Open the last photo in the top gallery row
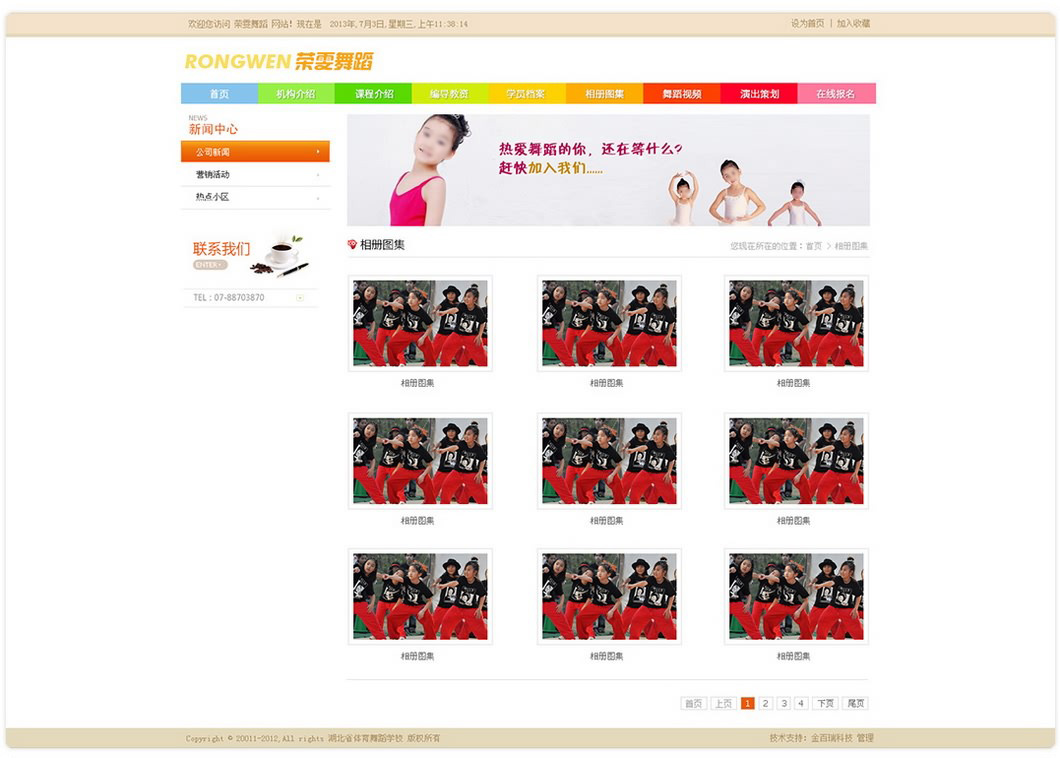Viewport: 1060px width, 758px height. 796,323
